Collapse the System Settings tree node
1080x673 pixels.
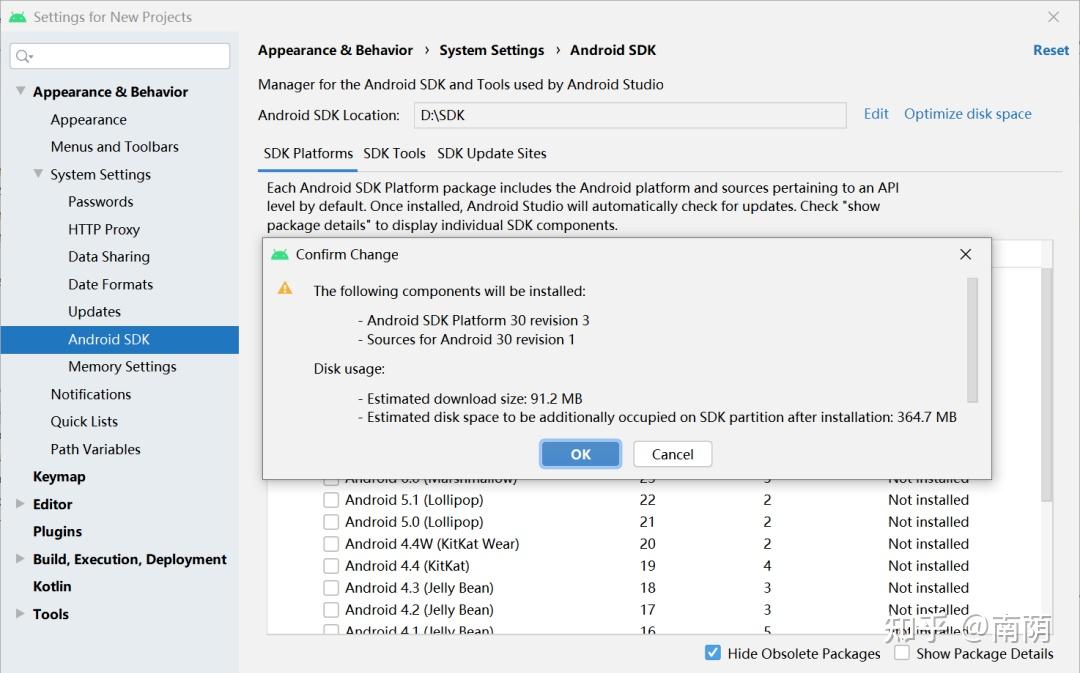[38, 174]
